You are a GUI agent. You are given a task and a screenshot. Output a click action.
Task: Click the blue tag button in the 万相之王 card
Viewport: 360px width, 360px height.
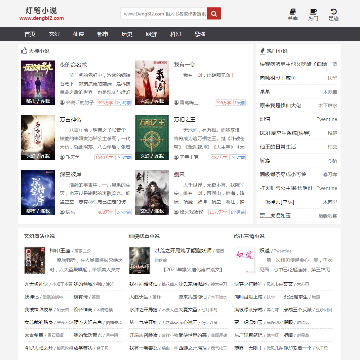(238, 157)
